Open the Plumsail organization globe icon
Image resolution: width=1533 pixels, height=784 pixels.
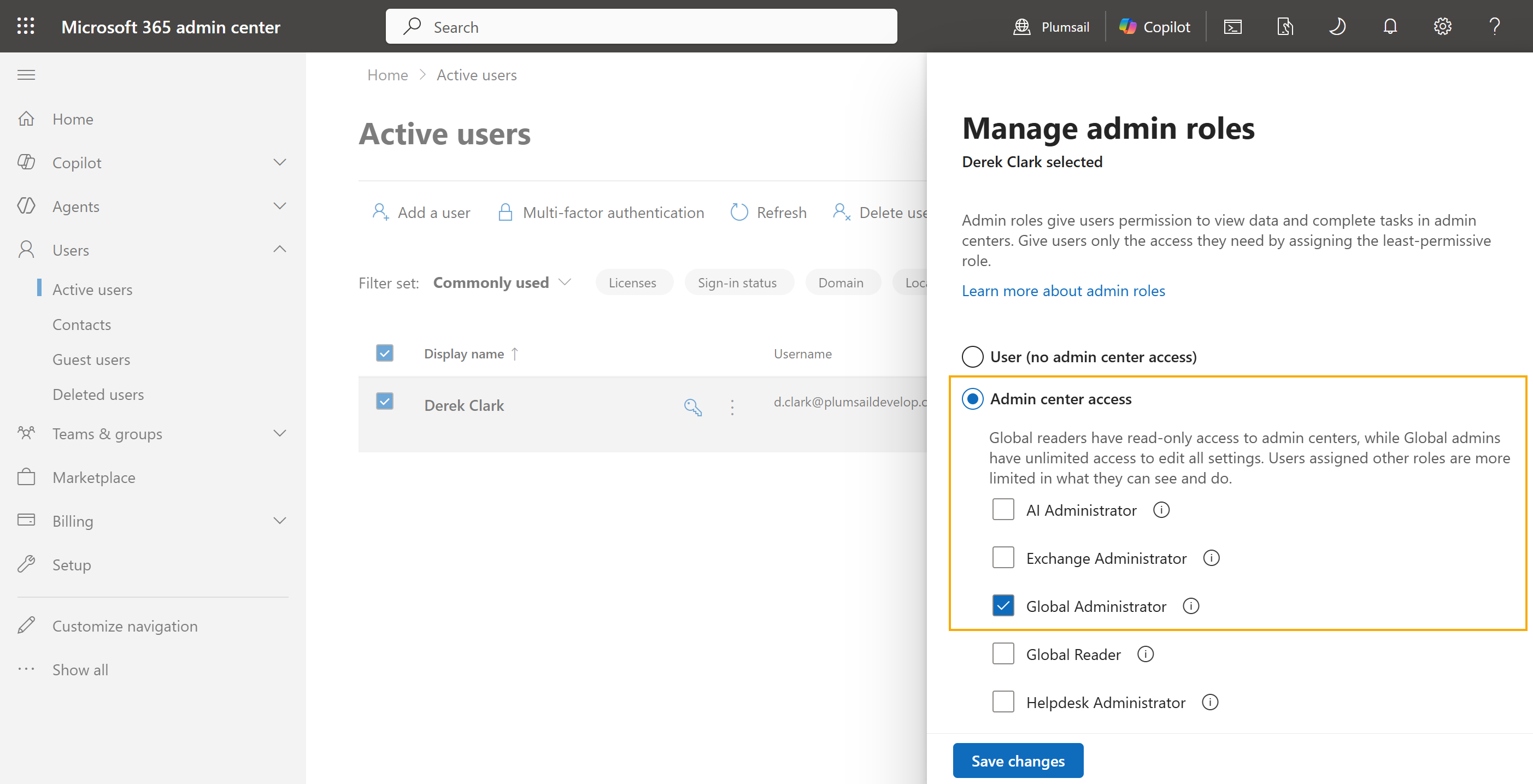tap(1021, 27)
